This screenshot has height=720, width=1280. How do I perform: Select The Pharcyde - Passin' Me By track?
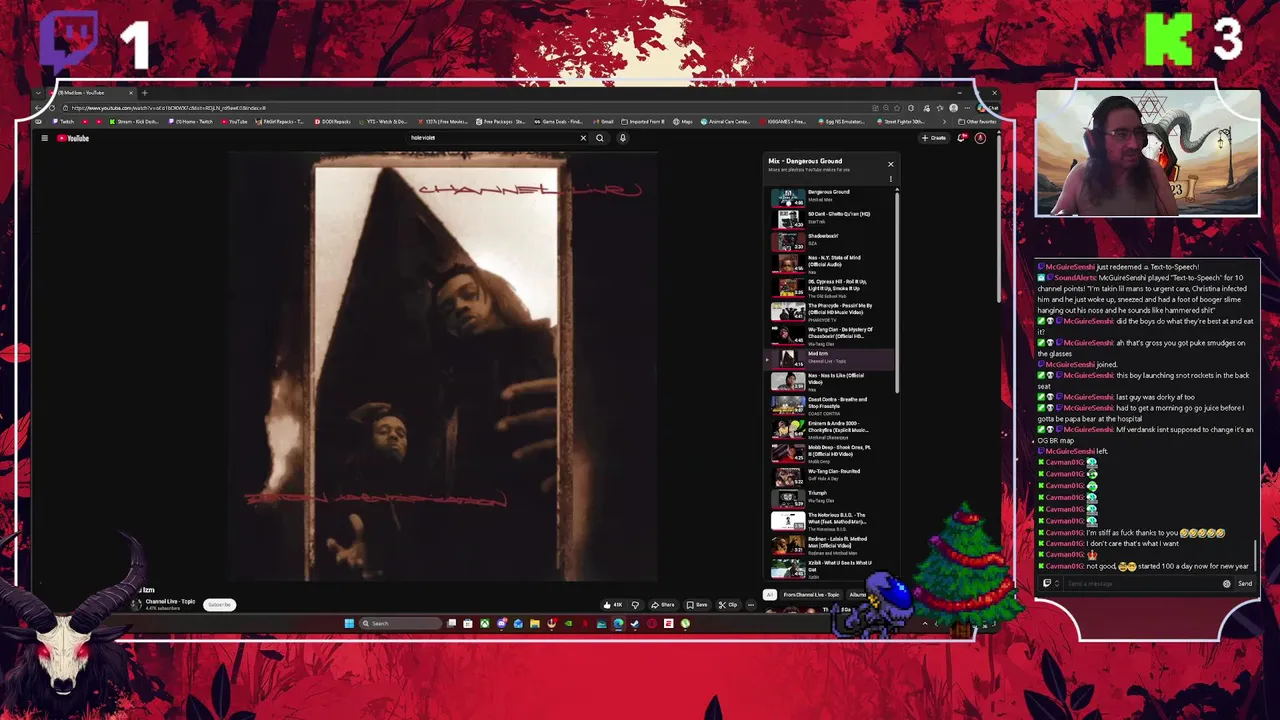(x=832, y=312)
